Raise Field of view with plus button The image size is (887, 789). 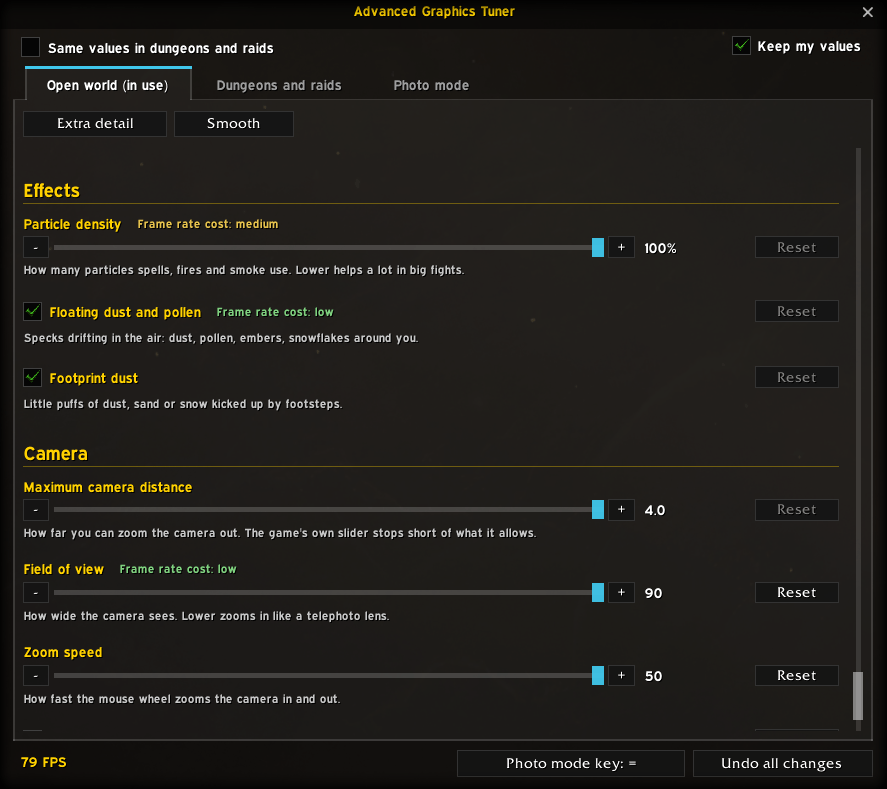click(x=621, y=593)
